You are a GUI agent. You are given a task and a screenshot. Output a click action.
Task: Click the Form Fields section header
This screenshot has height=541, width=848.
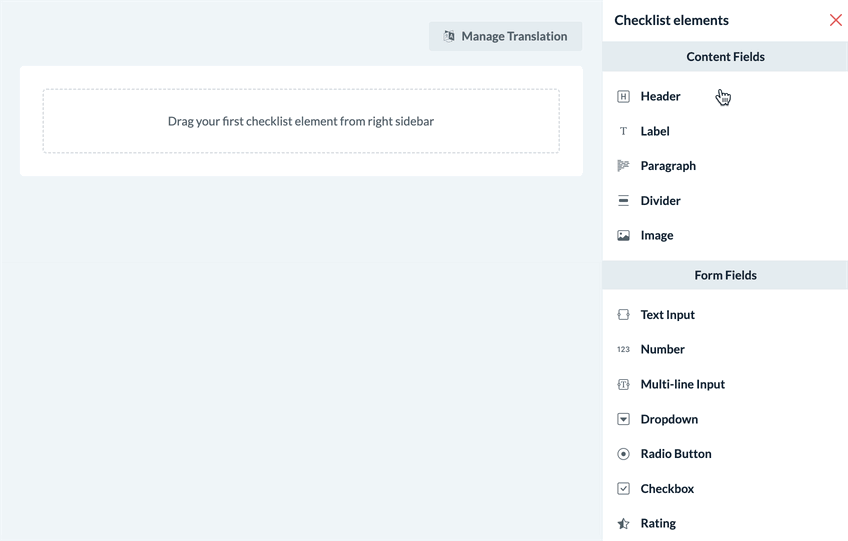[x=725, y=275]
